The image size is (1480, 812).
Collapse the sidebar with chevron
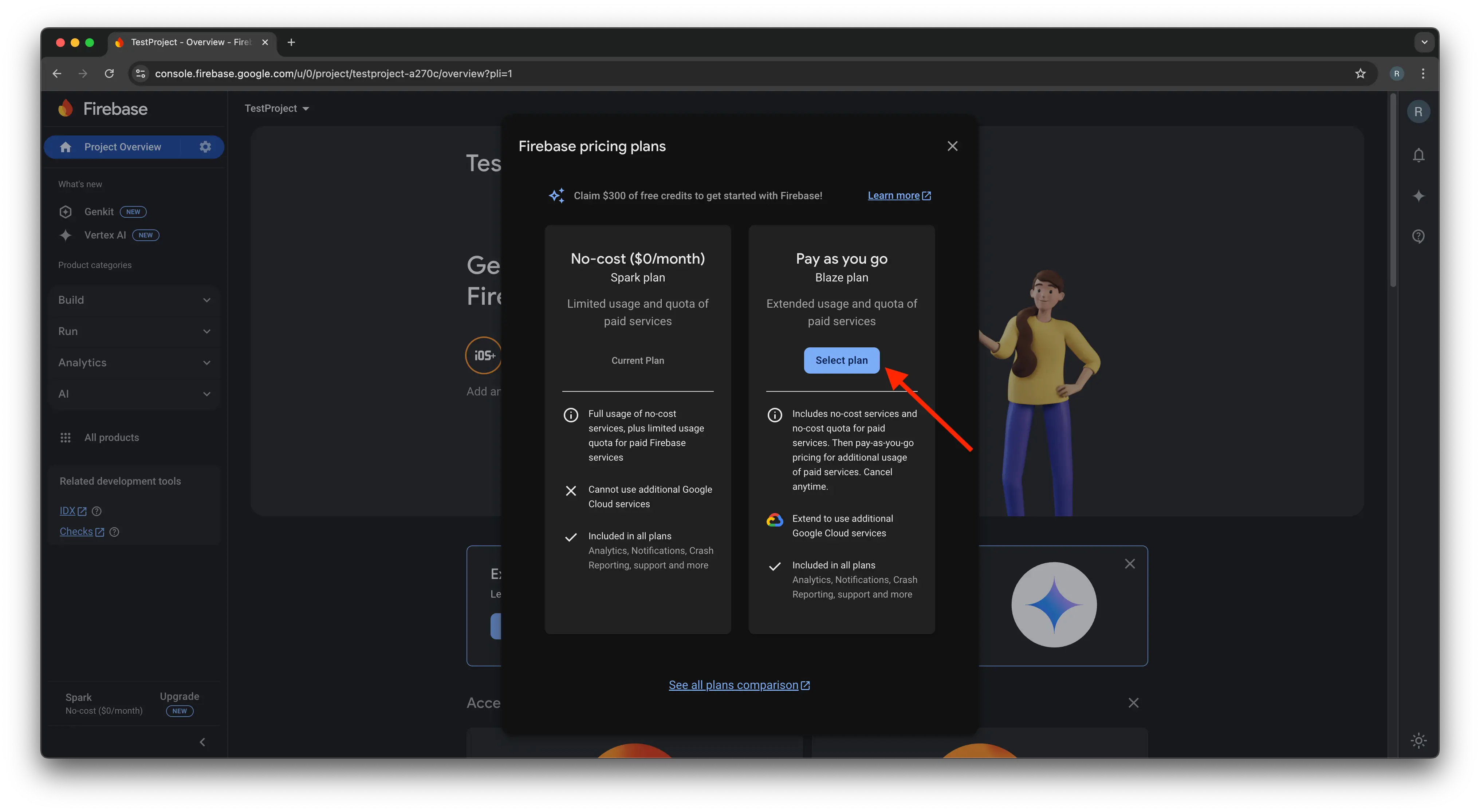coord(202,742)
